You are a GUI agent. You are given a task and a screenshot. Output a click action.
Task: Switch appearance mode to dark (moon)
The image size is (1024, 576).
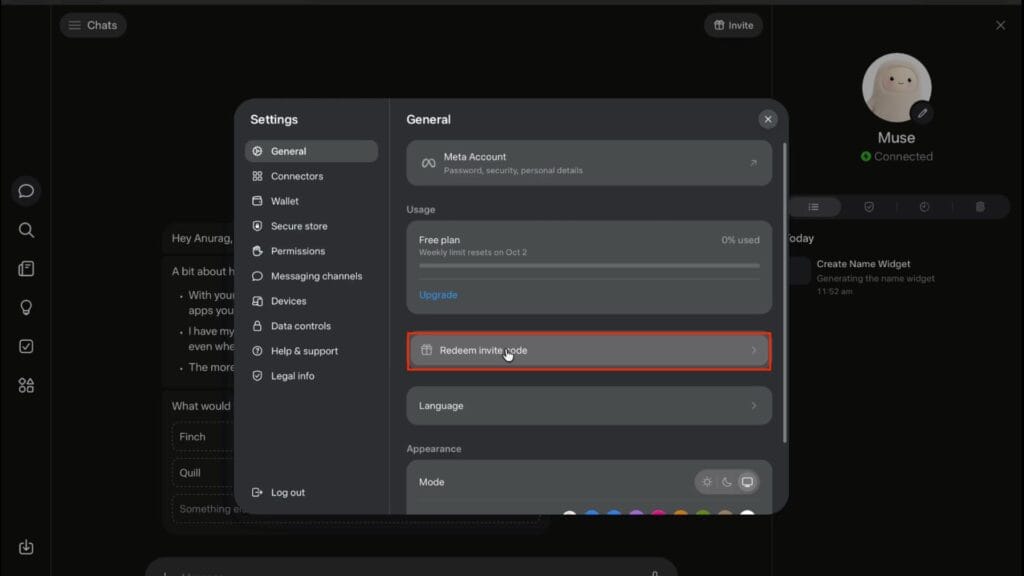727,482
